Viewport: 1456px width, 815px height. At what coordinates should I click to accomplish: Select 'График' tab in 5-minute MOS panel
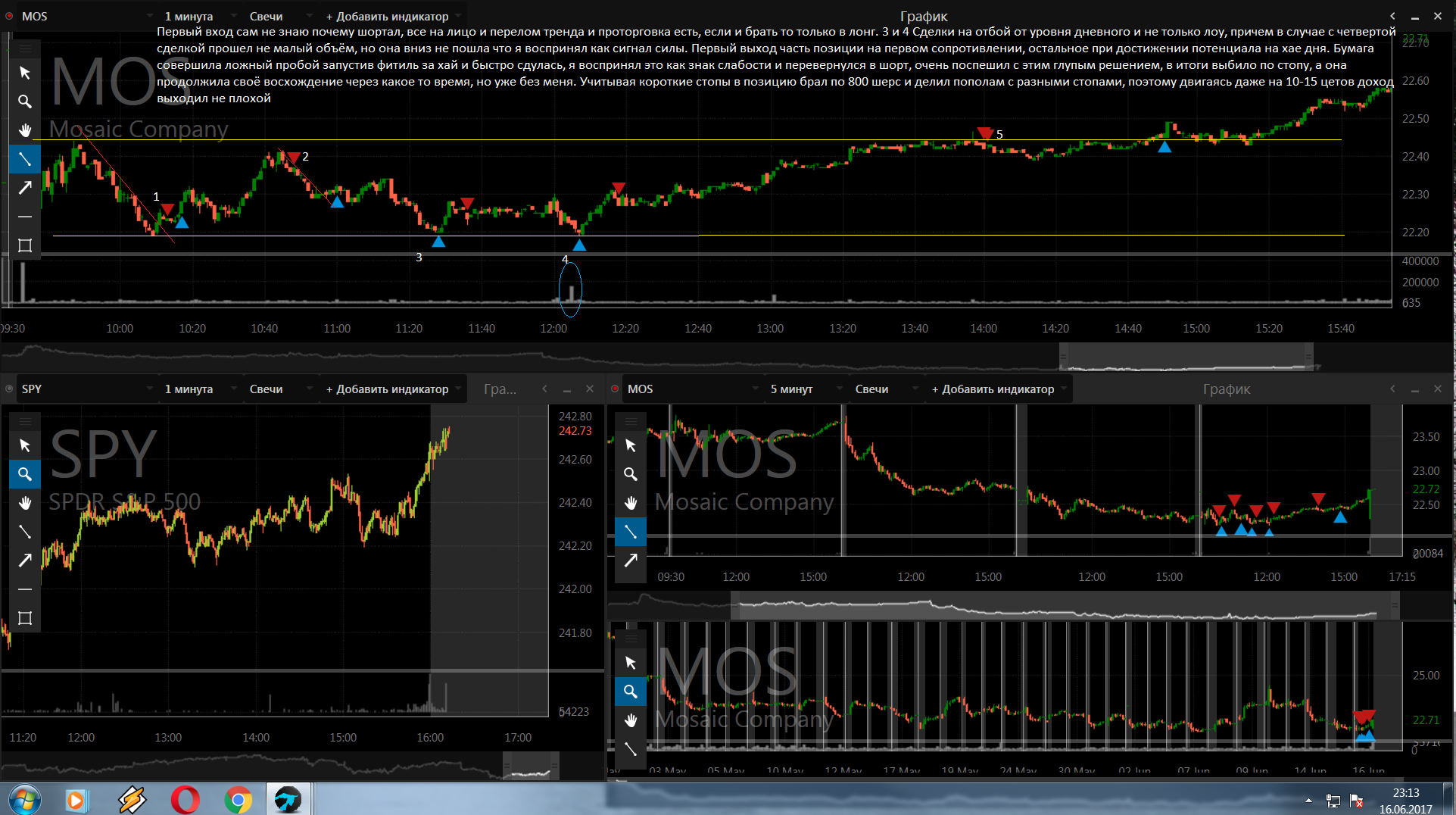pos(1227,389)
